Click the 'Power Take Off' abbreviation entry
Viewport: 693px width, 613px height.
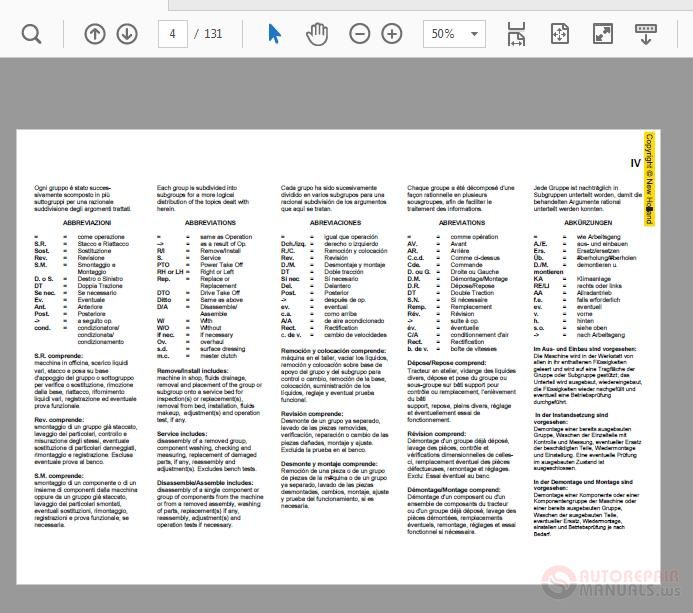(x=221, y=265)
